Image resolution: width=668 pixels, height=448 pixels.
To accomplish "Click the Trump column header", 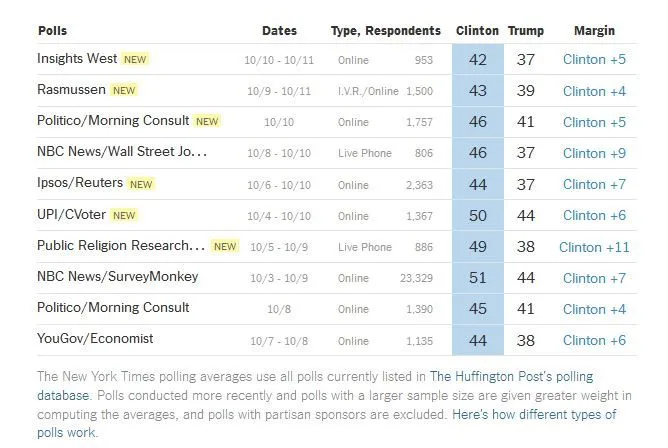I will pyautogui.click(x=526, y=31).
